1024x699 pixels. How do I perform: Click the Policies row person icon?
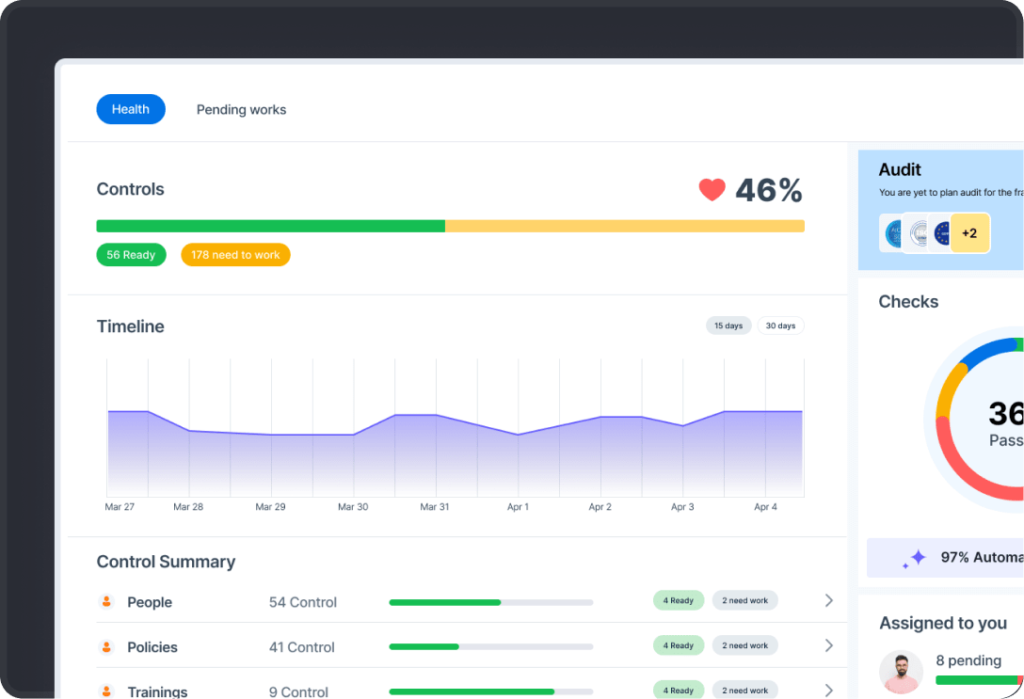107,647
